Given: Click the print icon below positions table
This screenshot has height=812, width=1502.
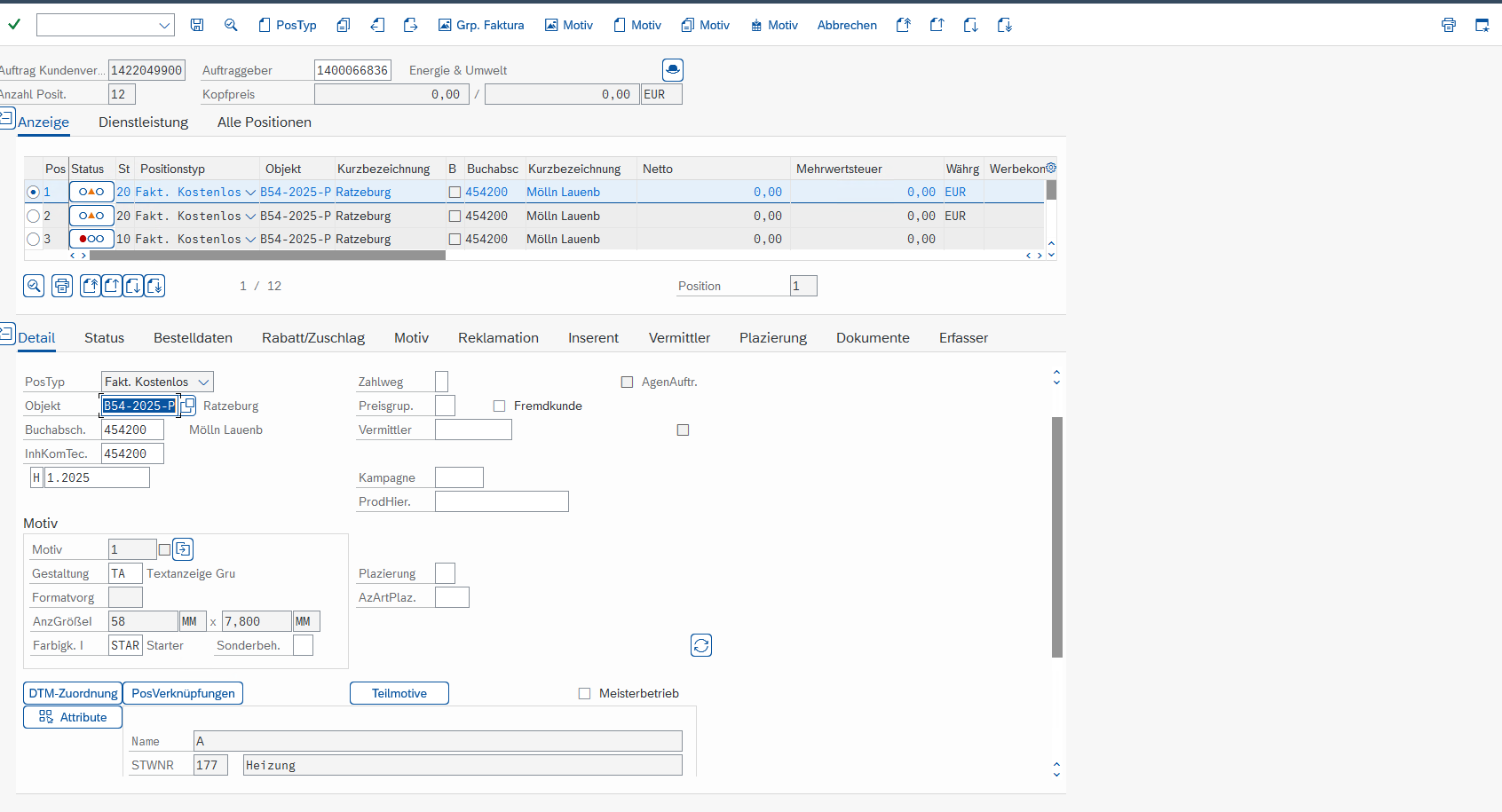Looking at the screenshot, I should (x=62, y=286).
